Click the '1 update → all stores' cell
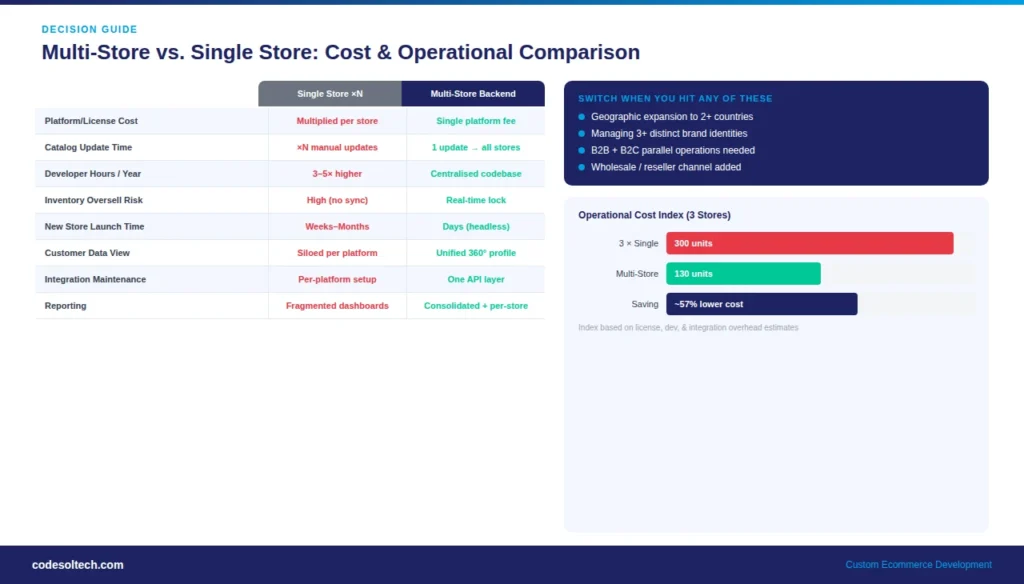This screenshot has width=1024, height=584. point(475,147)
